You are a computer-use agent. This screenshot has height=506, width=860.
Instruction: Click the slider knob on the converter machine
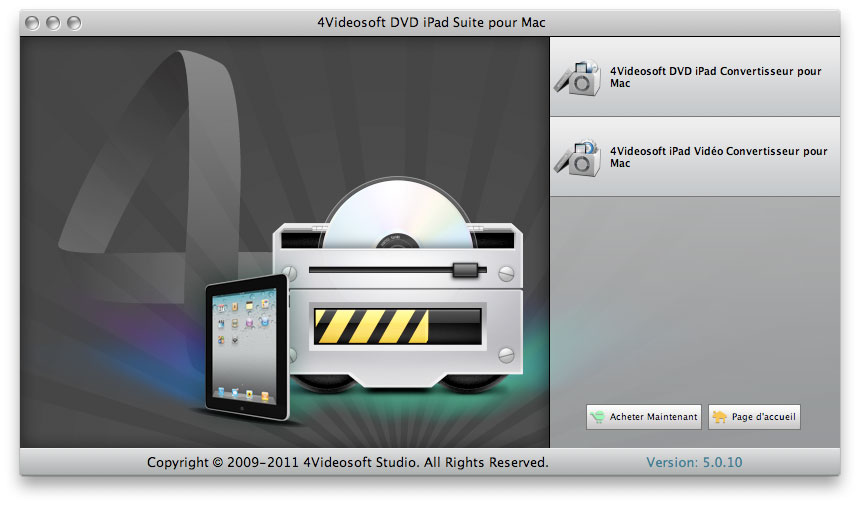(x=463, y=270)
